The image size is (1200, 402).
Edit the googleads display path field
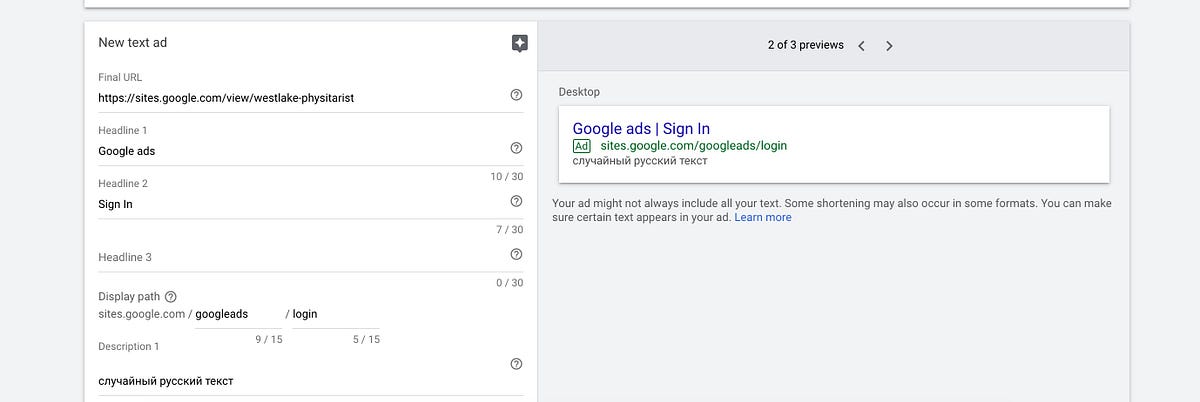(x=238, y=314)
